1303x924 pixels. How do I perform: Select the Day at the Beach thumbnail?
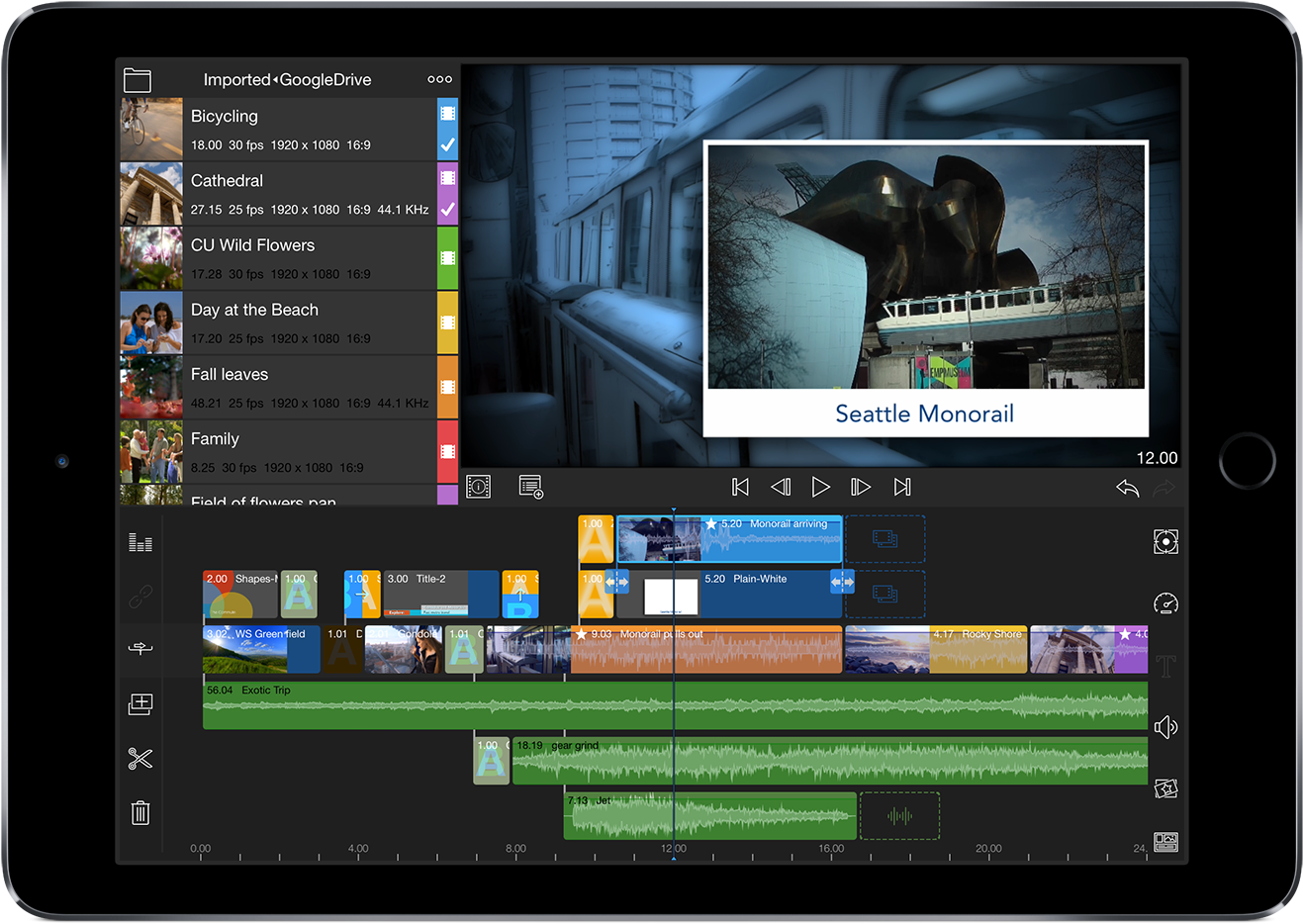tap(150, 323)
